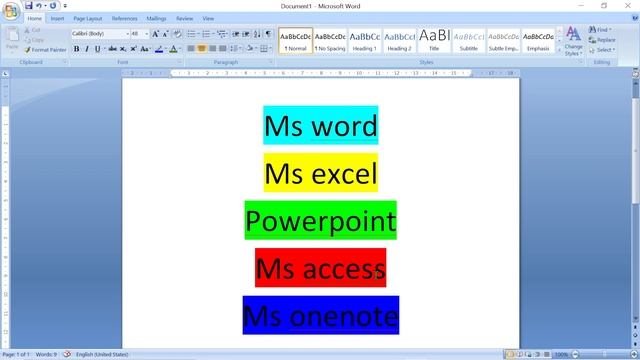Click Increase Indent icon
The width and height of the screenshot is (640, 360).
(246, 34)
